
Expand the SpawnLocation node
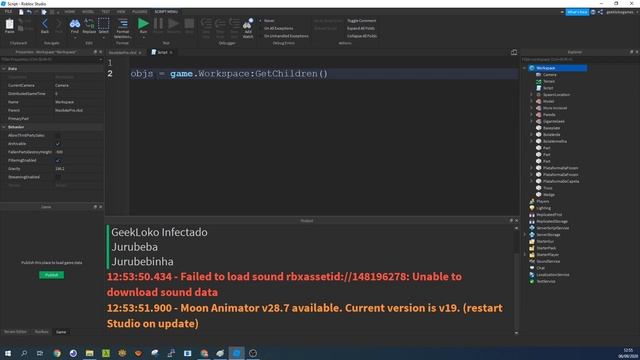pyautogui.click(x=531, y=95)
